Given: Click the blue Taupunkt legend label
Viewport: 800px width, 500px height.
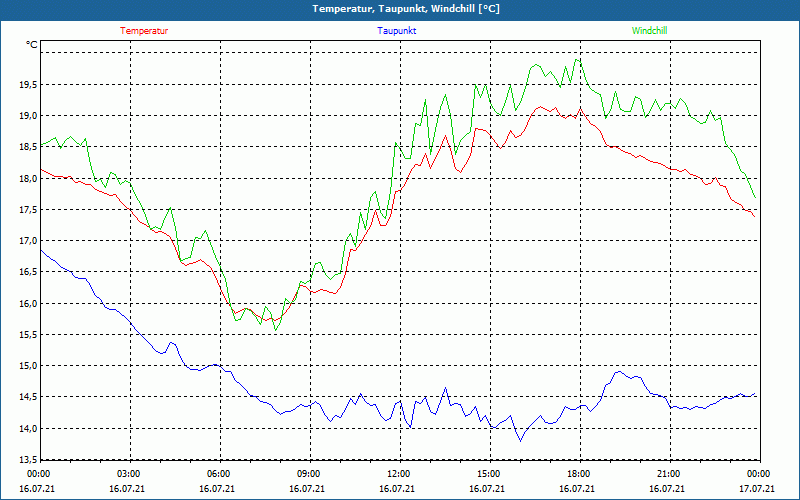Looking at the screenshot, I should [397, 31].
